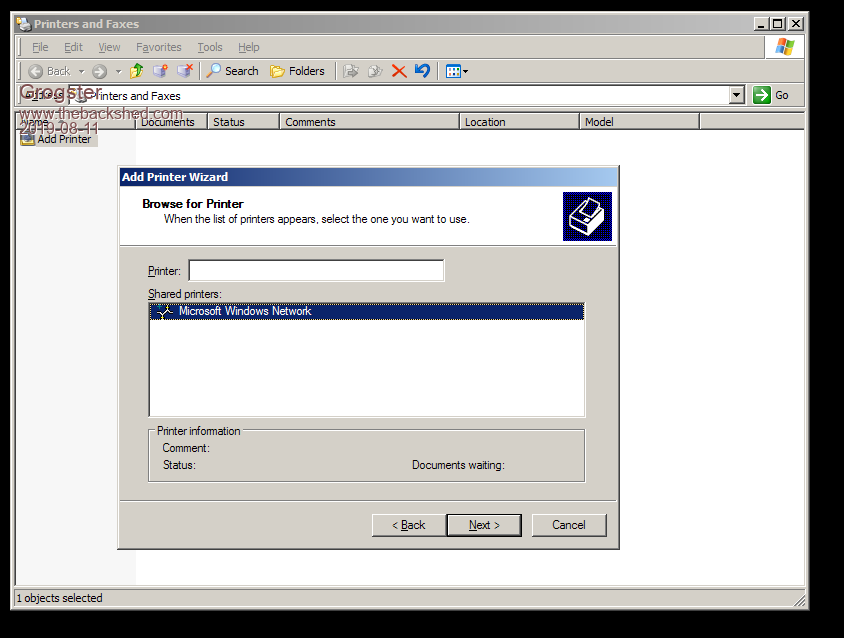Select Microsoft Windows Network in list
Viewport: 844px width, 638px height.
(x=244, y=311)
